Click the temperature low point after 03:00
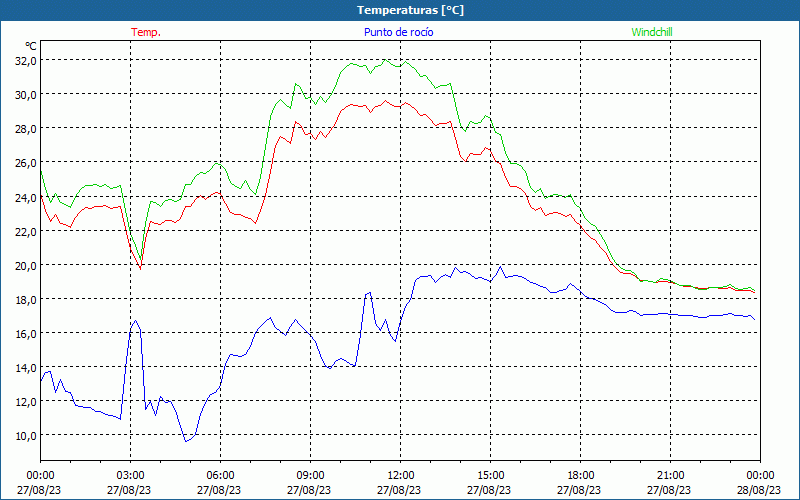800x500 pixels. tap(140, 268)
